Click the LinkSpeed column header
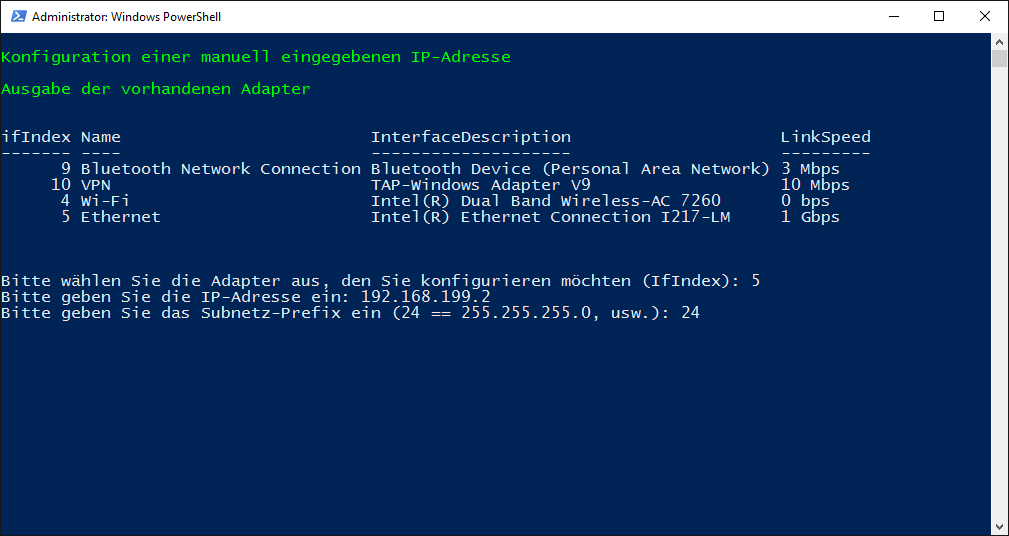Screen dimensions: 1009x536 [x=826, y=137]
